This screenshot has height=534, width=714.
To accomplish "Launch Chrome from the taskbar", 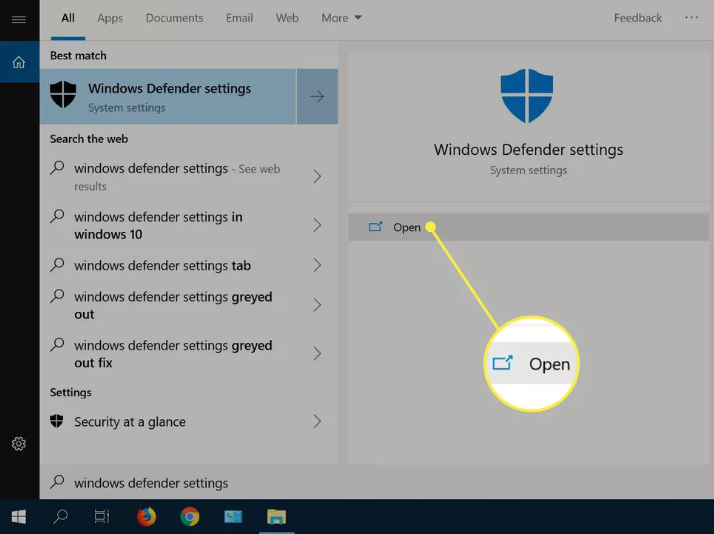I will pyautogui.click(x=189, y=517).
